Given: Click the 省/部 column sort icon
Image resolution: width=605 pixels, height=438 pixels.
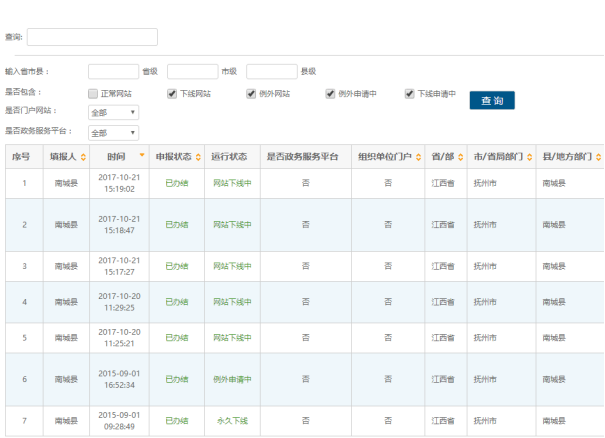Looking at the screenshot, I should 461,157.
